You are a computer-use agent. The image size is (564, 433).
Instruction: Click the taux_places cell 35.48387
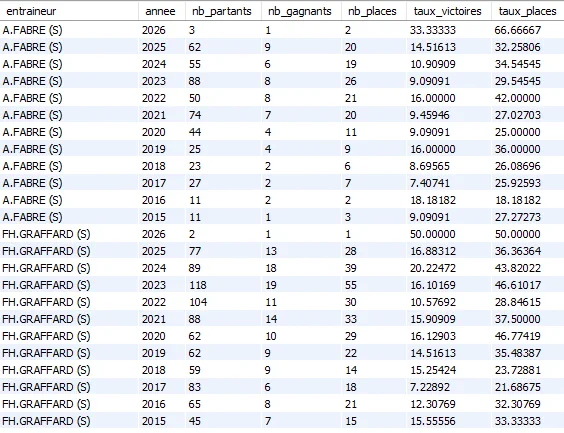(528, 353)
